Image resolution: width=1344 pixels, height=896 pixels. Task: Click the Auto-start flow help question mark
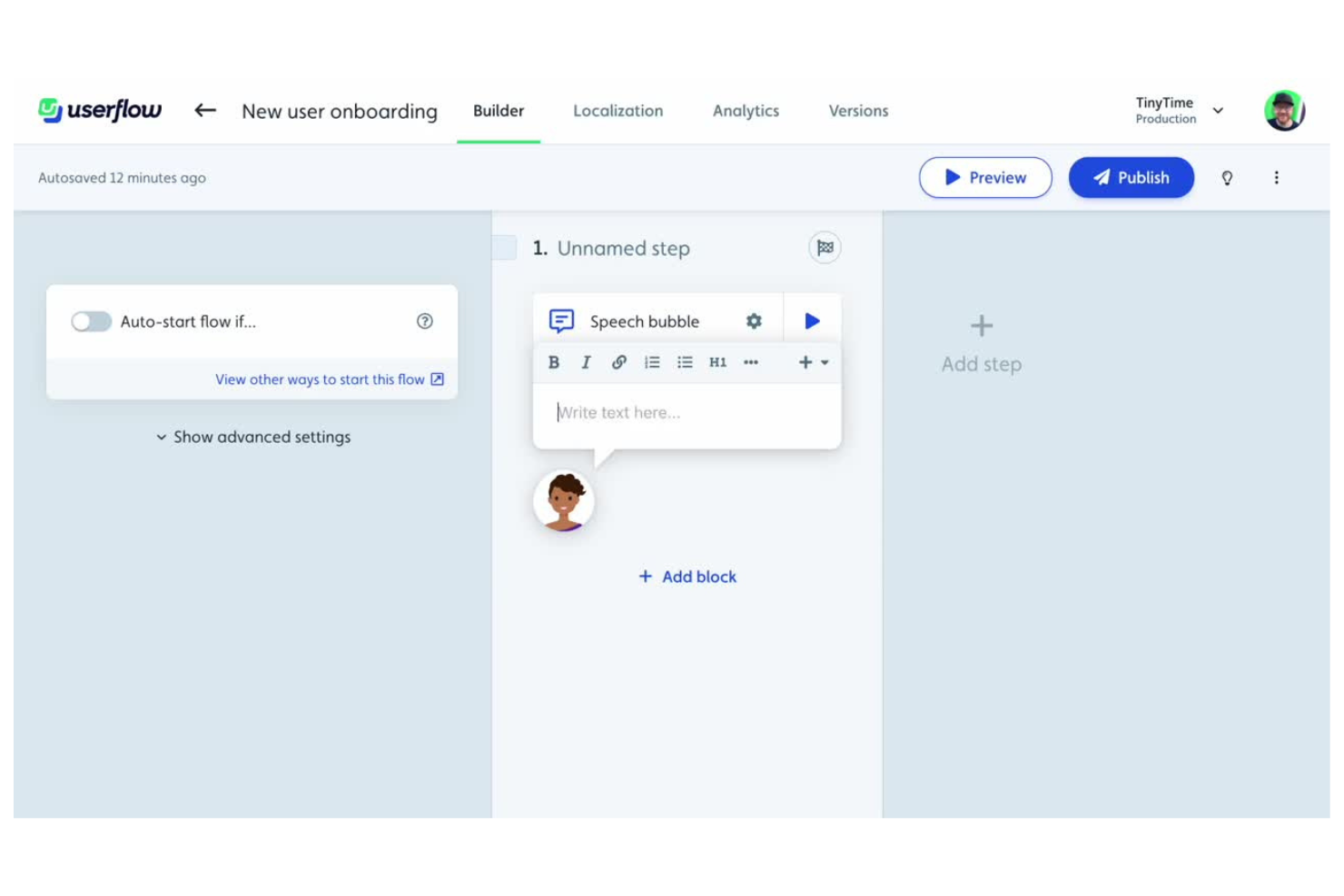click(x=425, y=320)
